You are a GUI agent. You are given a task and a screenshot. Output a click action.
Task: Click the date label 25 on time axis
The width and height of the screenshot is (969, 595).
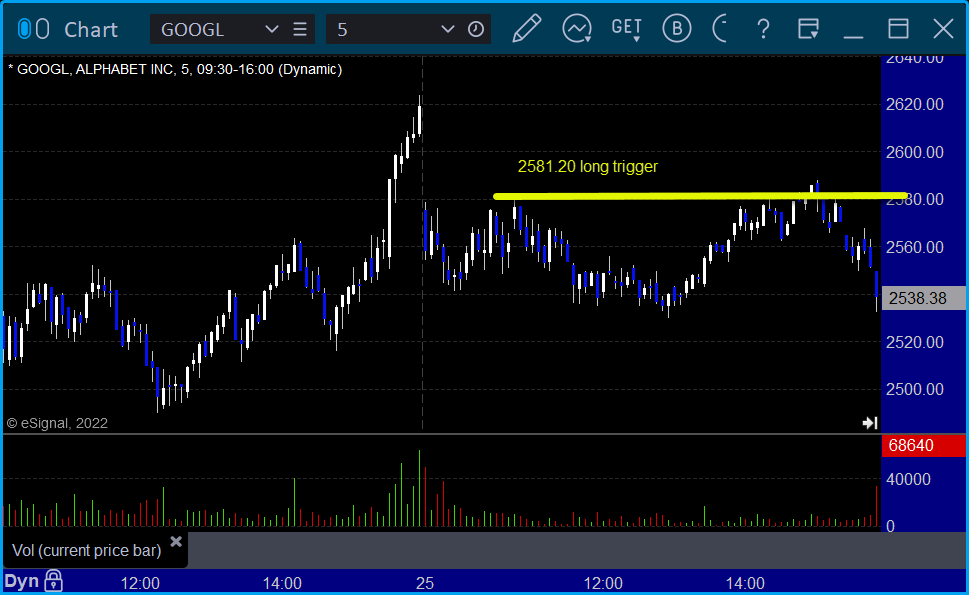tap(425, 583)
